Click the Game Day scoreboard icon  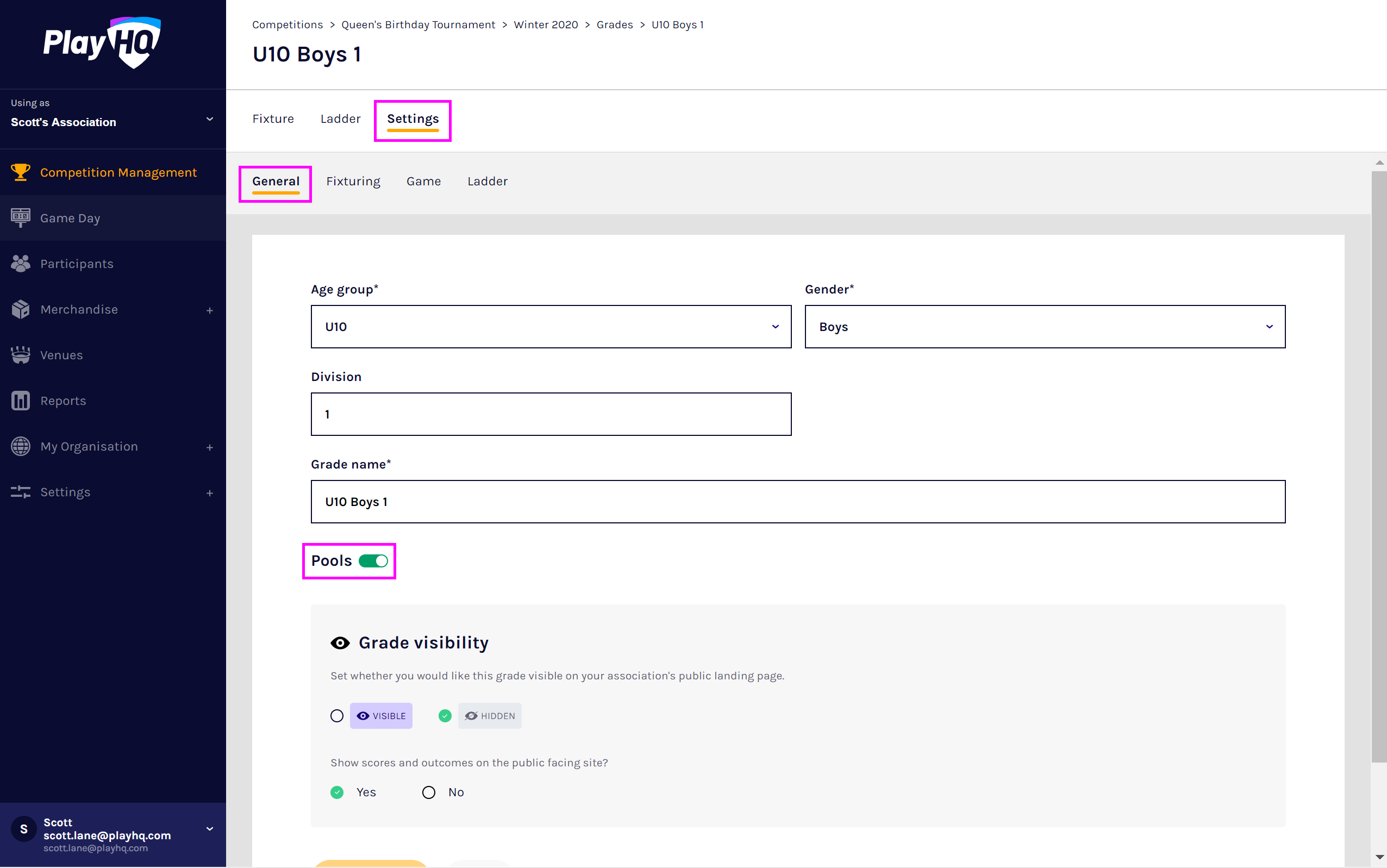(21, 218)
